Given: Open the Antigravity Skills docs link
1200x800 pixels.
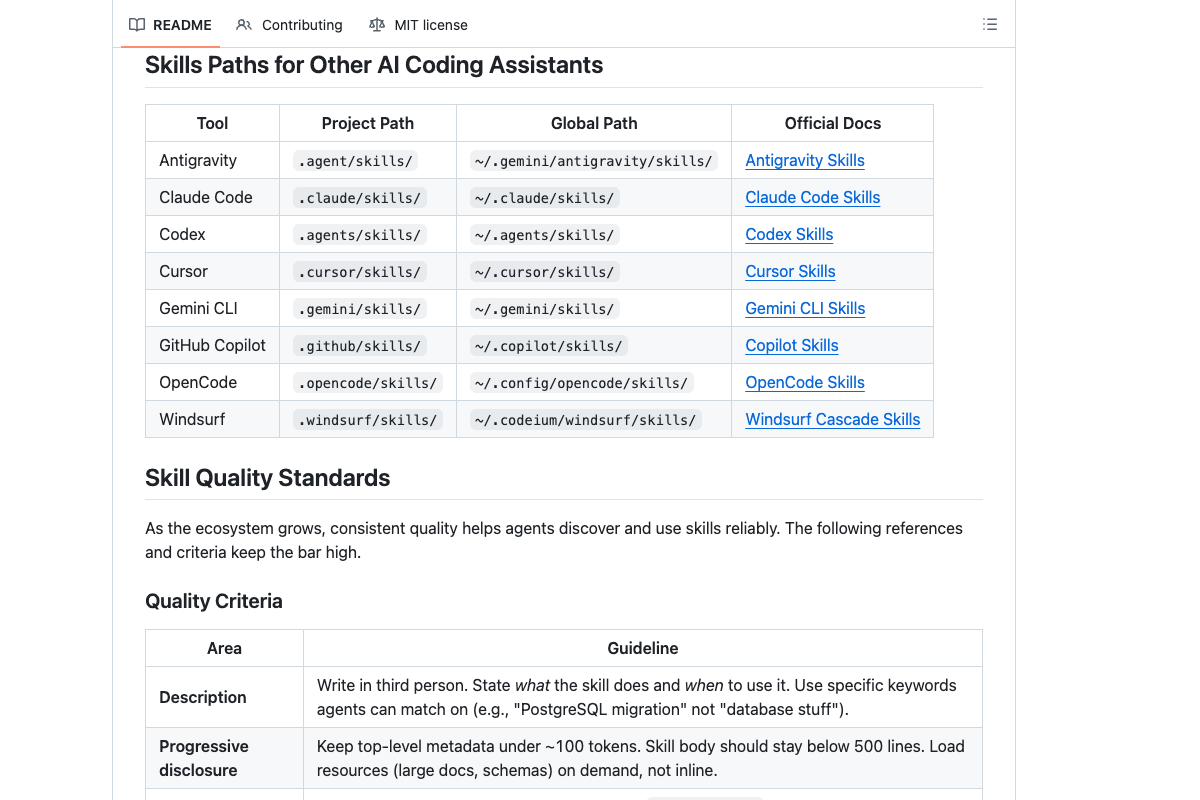Looking at the screenshot, I should click(x=805, y=160).
